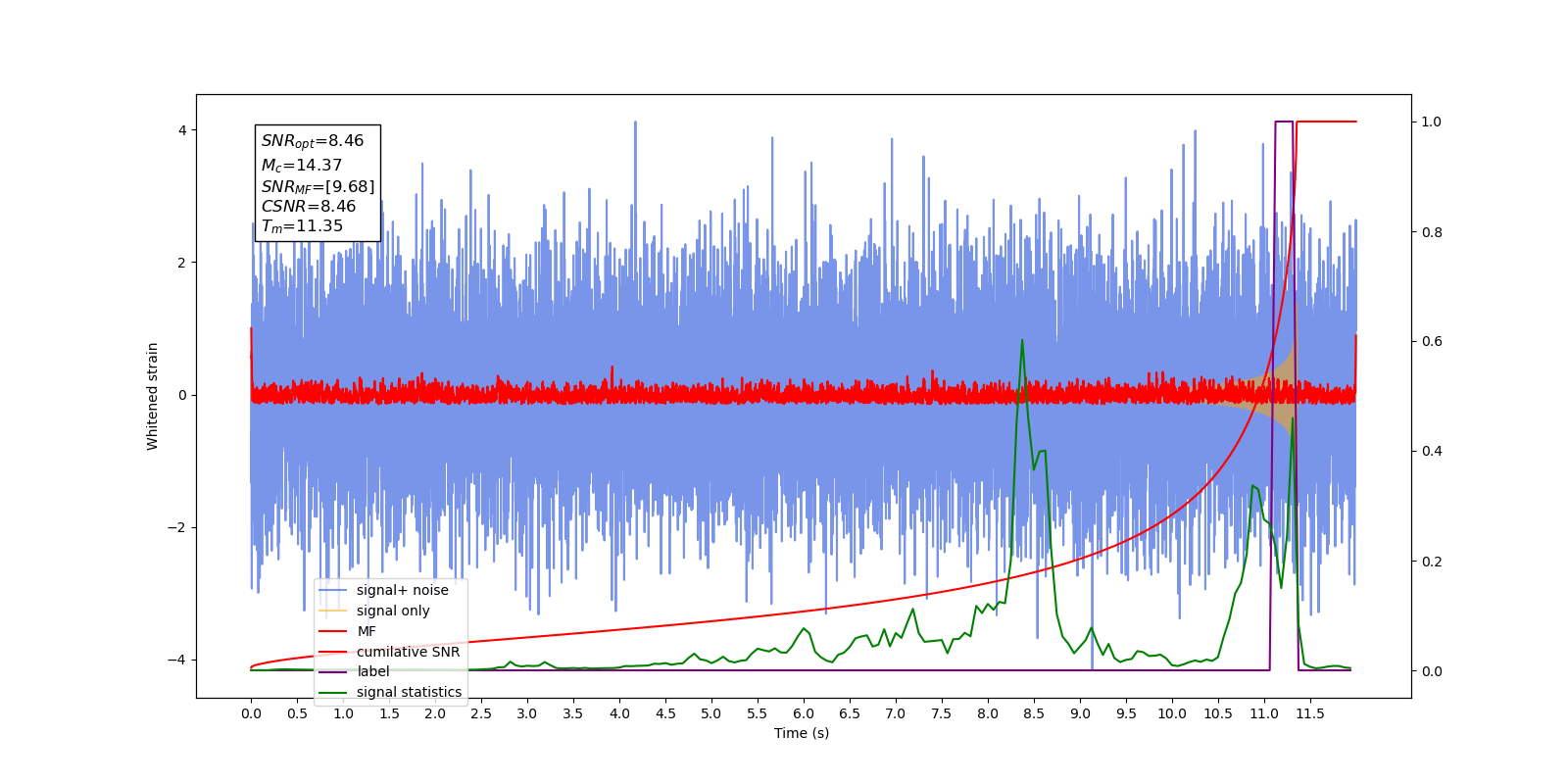Click the right y-axis tick label 0.2
The image size is (1568, 784).
pyautogui.click(x=1432, y=562)
